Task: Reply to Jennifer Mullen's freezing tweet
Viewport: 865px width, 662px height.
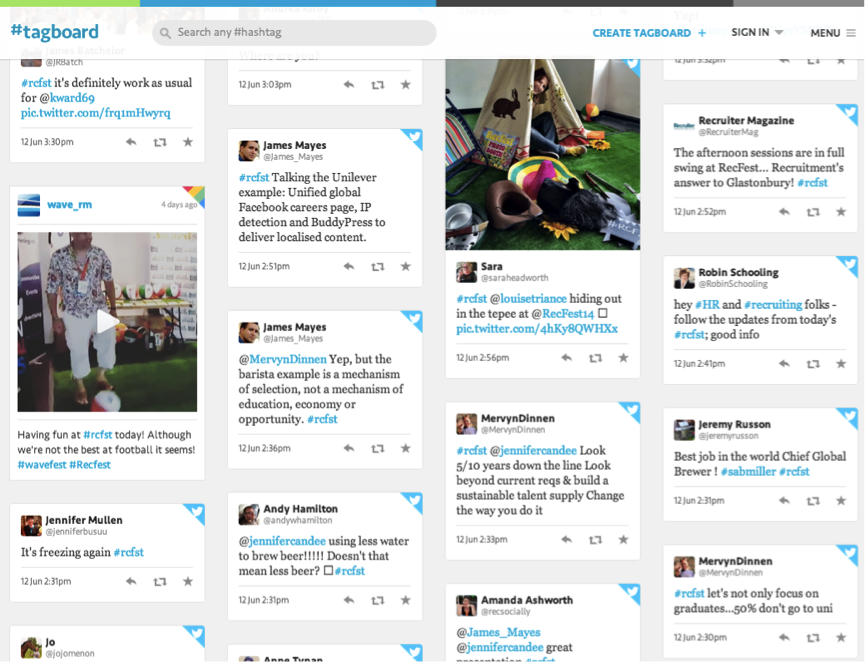Action: tap(131, 581)
